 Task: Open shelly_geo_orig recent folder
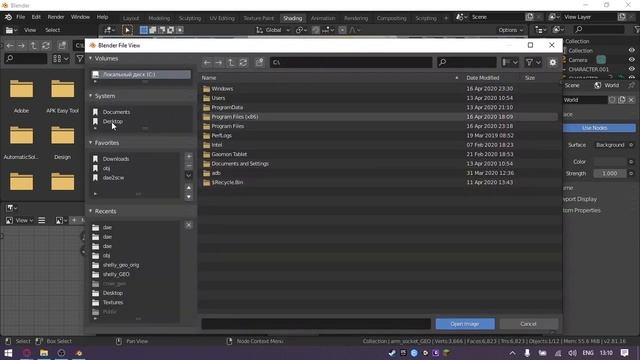121,265
